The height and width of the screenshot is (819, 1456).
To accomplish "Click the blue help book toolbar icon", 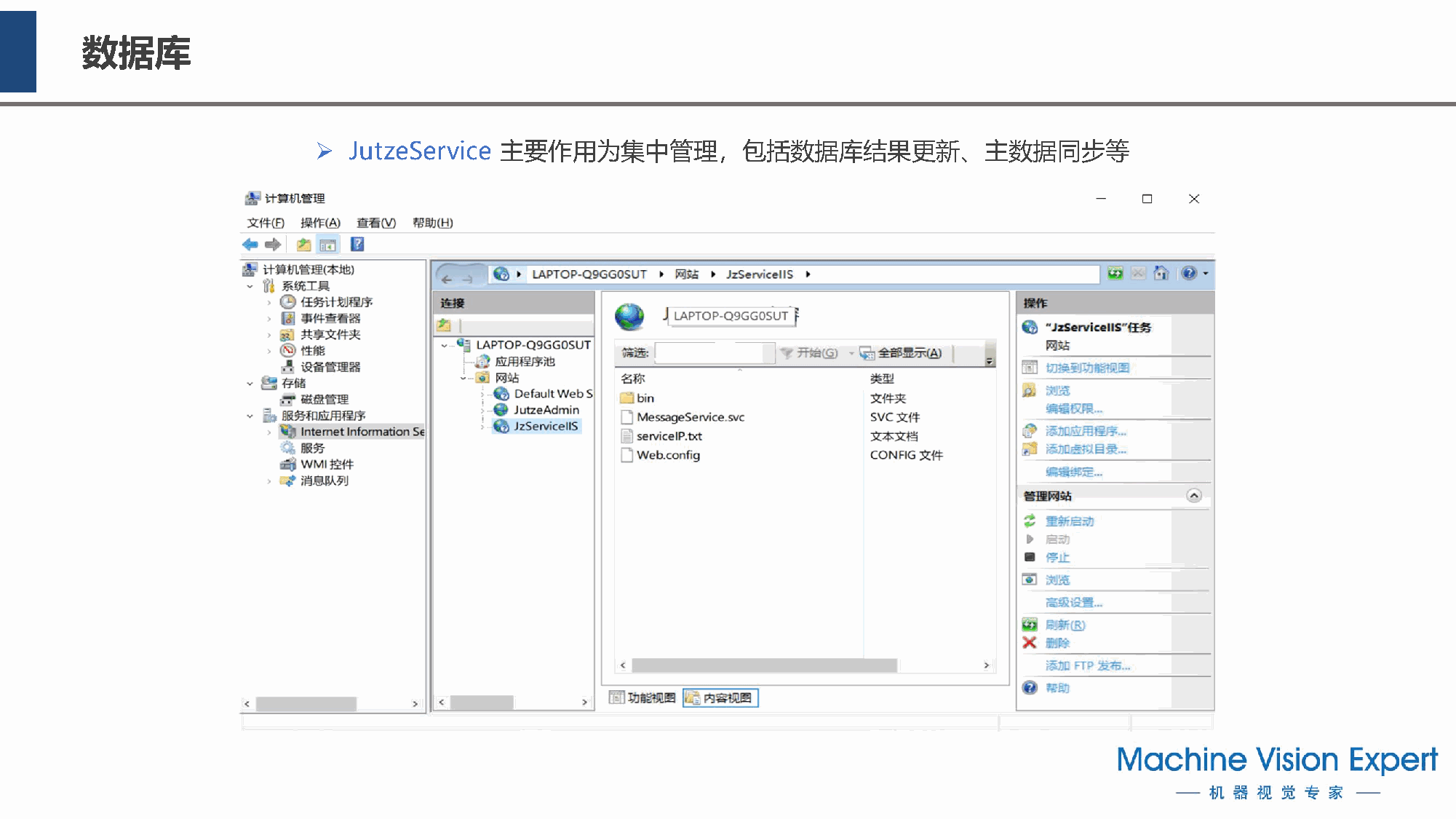I will [x=357, y=245].
